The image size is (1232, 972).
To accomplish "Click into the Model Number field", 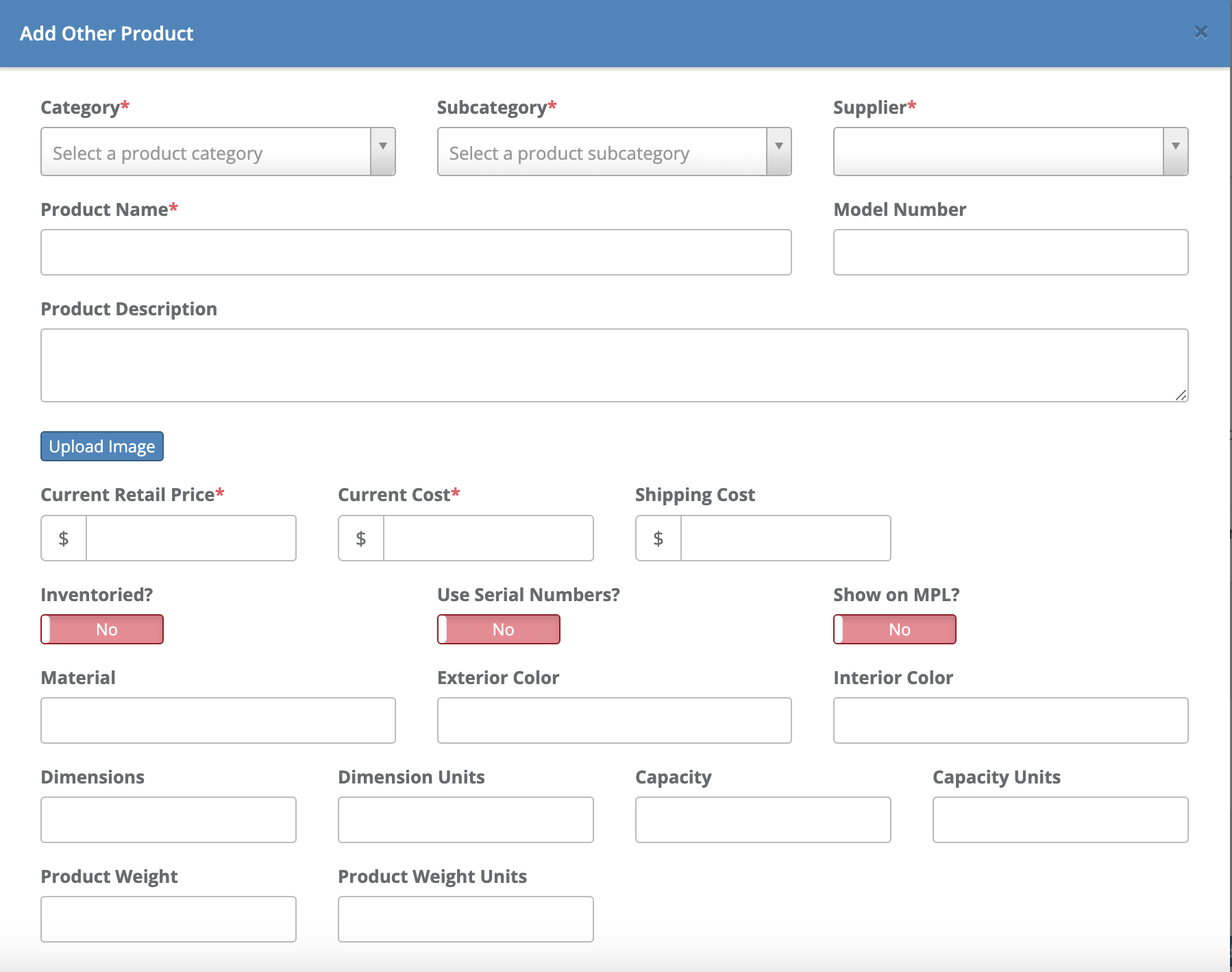I will [1010, 252].
